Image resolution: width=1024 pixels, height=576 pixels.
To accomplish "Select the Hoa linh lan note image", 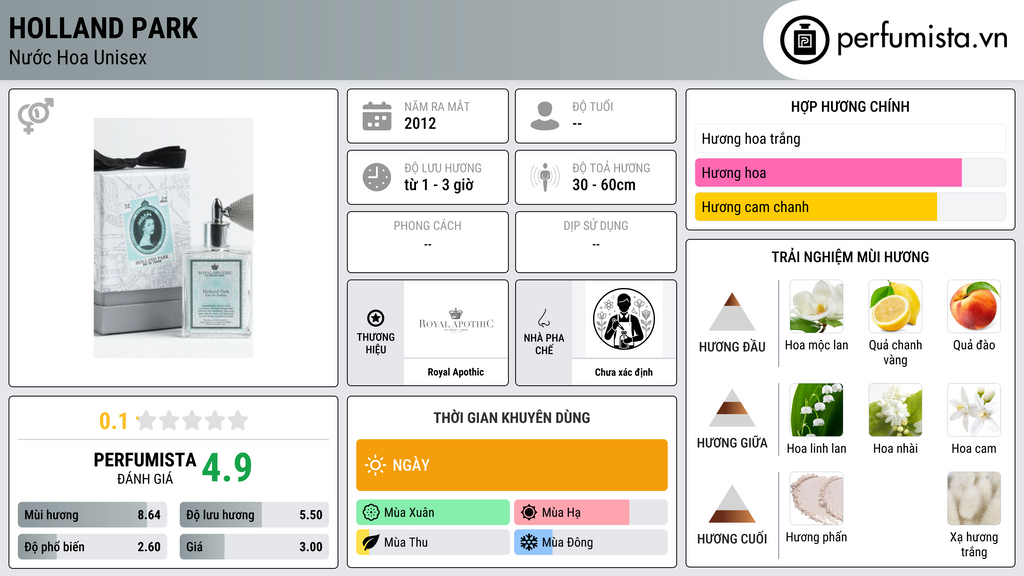I will point(816,409).
